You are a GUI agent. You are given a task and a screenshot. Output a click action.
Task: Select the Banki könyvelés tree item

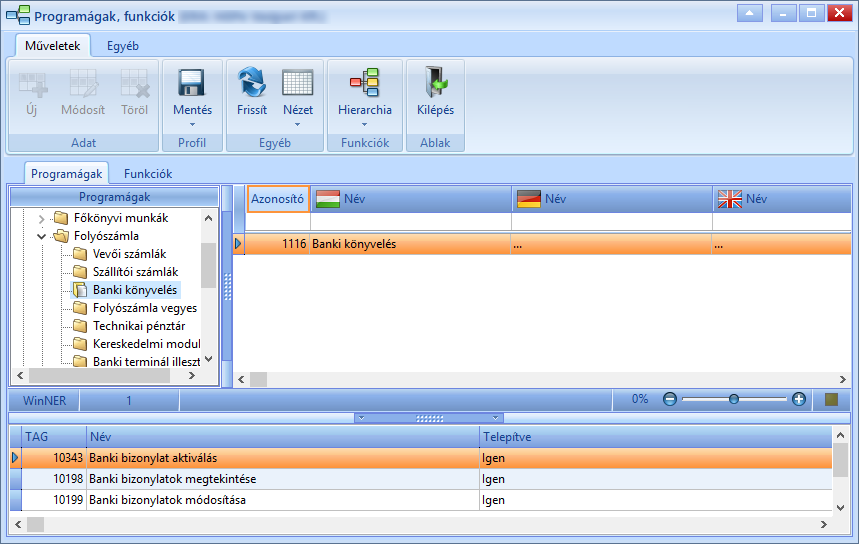coord(135,290)
